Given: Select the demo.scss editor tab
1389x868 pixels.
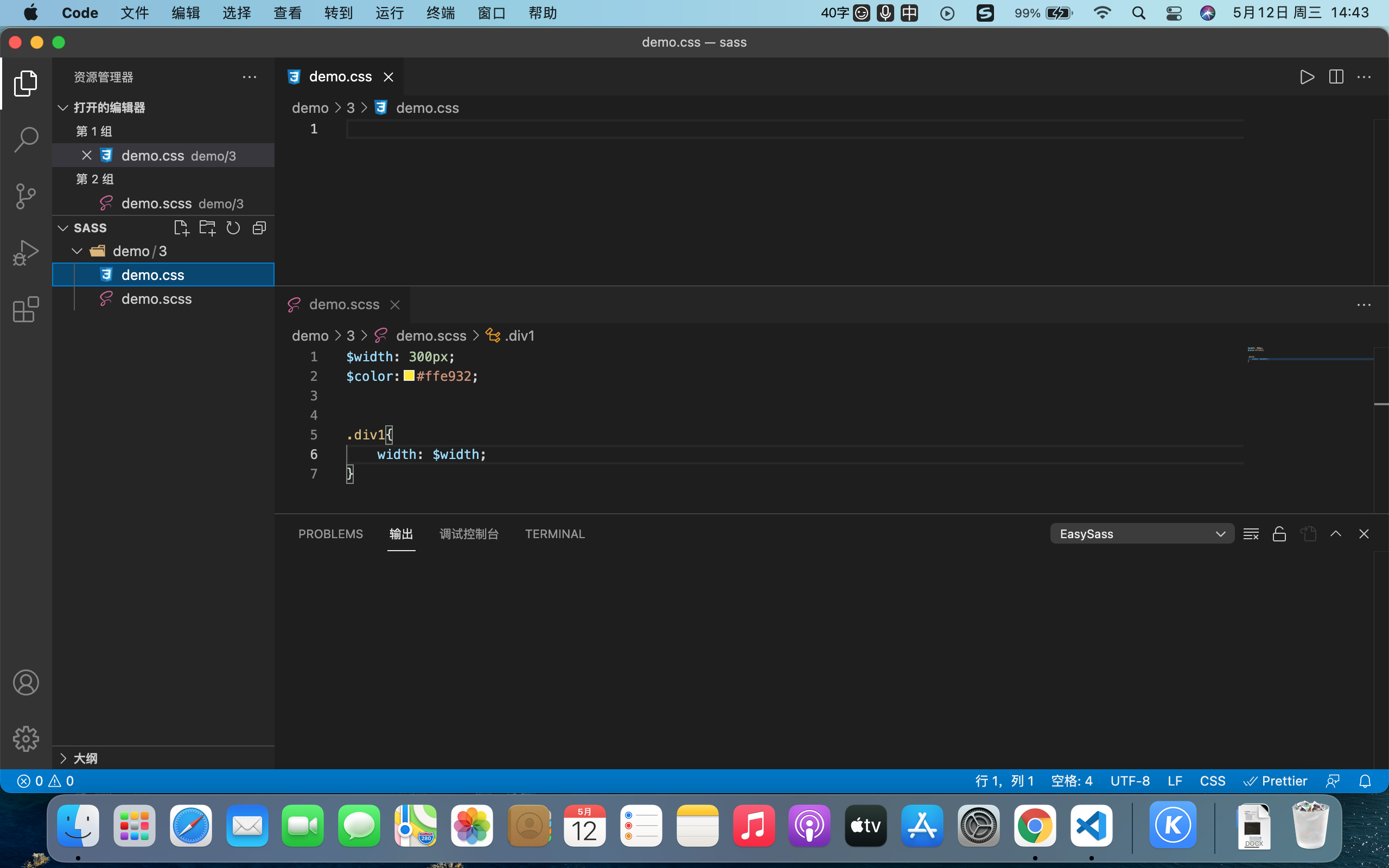Looking at the screenshot, I should point(343,305).
